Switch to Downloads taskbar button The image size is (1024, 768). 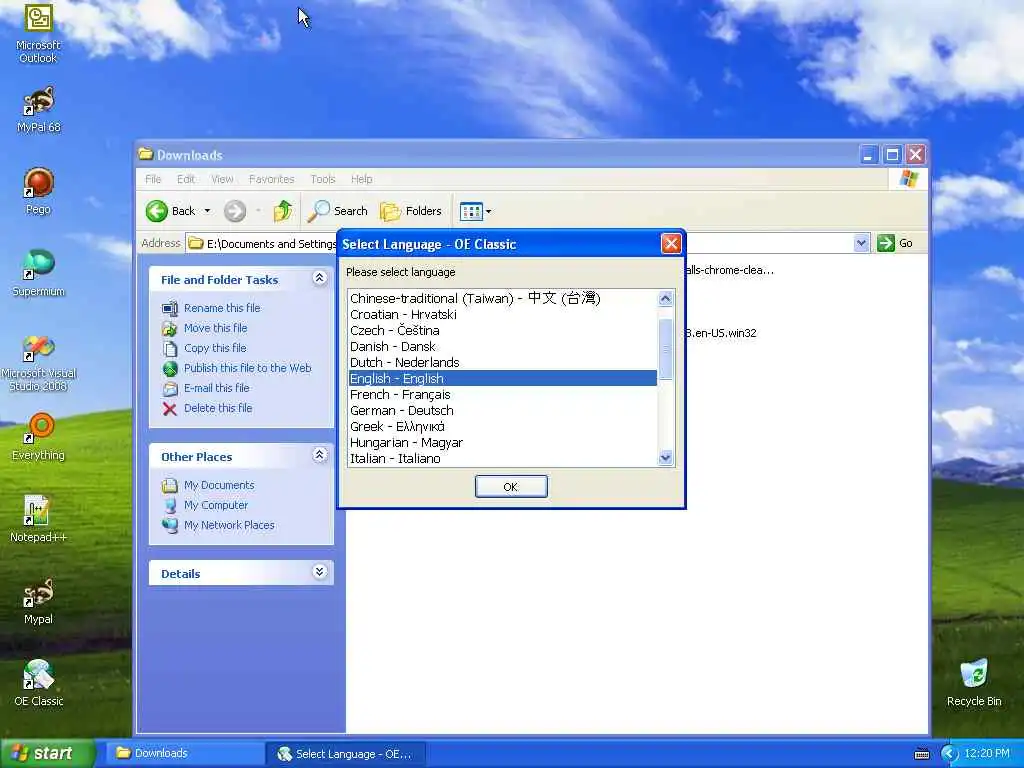(x=185, y=754)
